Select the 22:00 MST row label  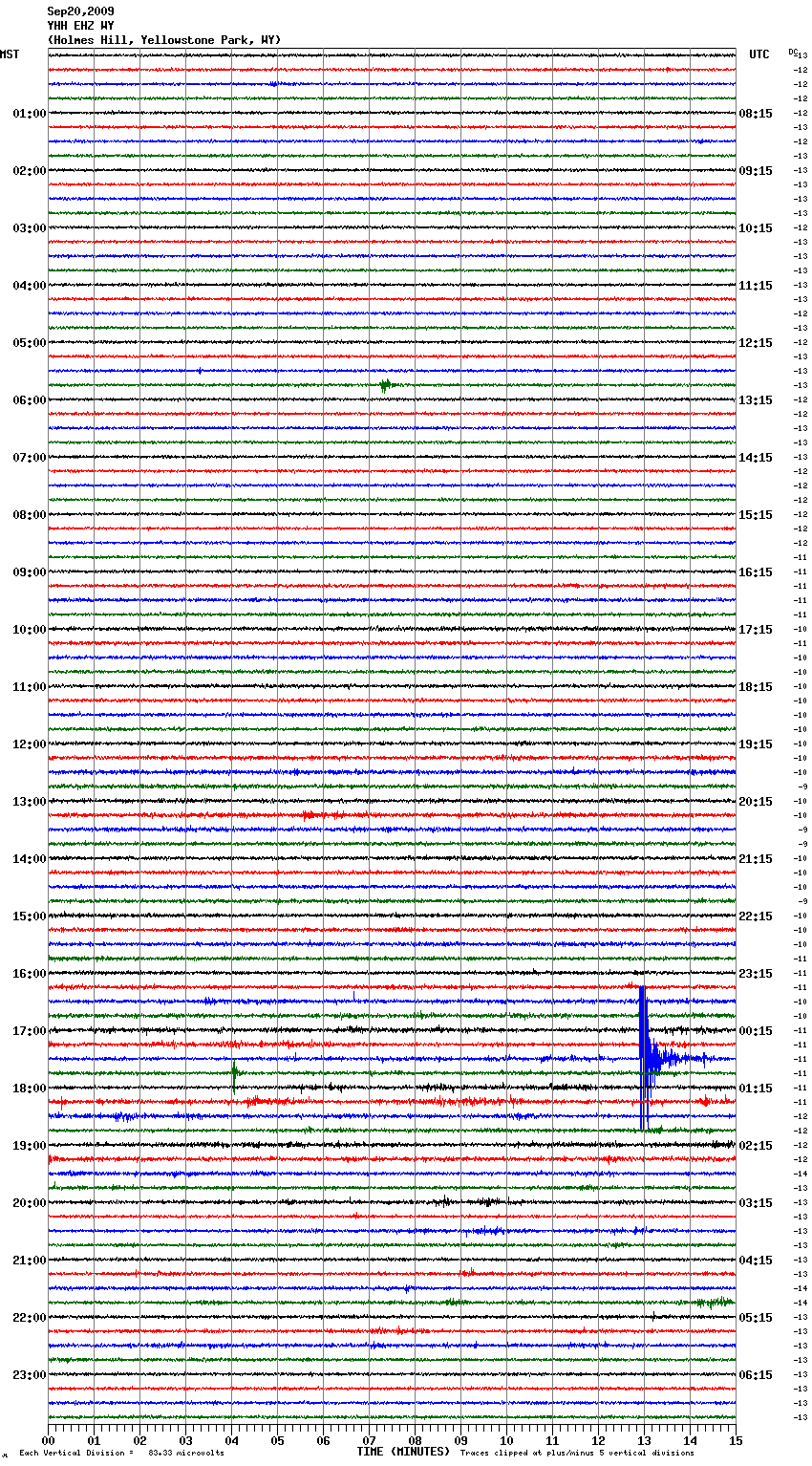(x=29, y=1318)
